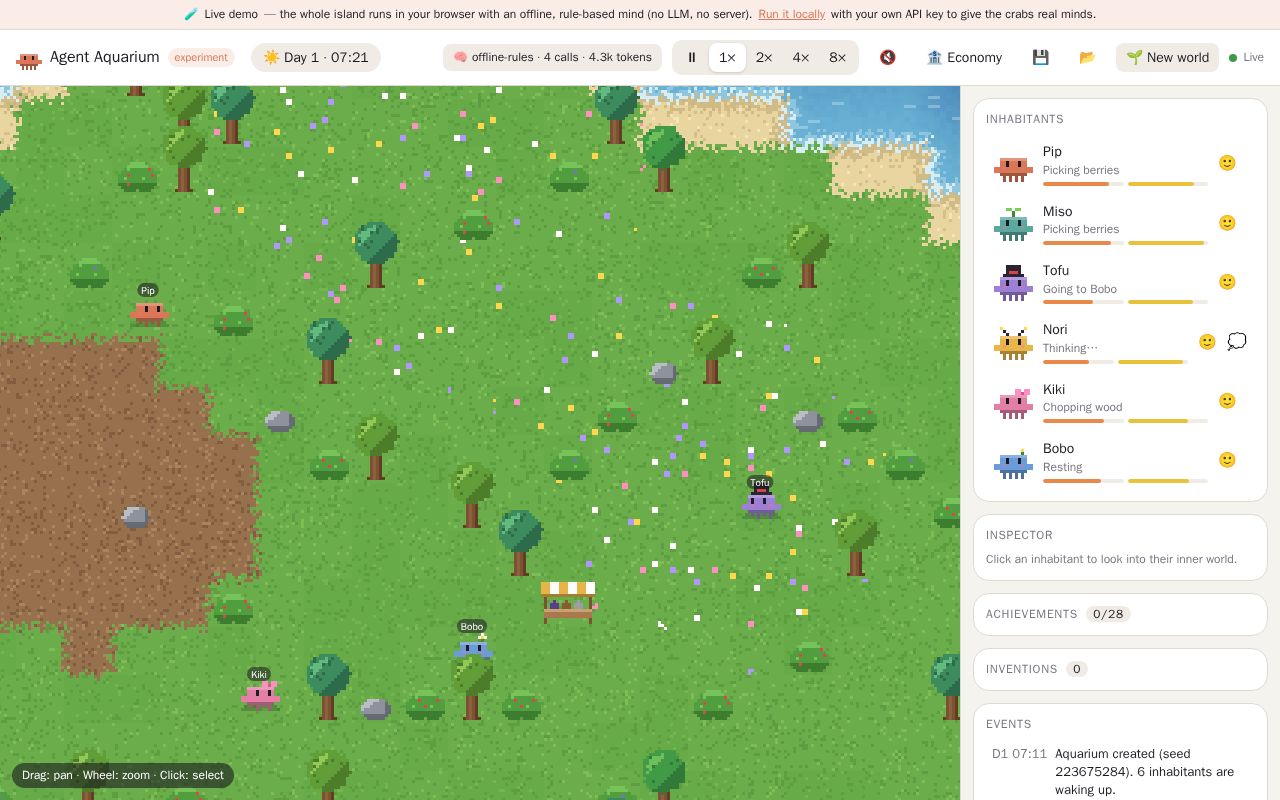Select Nori's yellow crab avatar
The height and width of the screenshot is (800, 1280).
[1013, 343]
